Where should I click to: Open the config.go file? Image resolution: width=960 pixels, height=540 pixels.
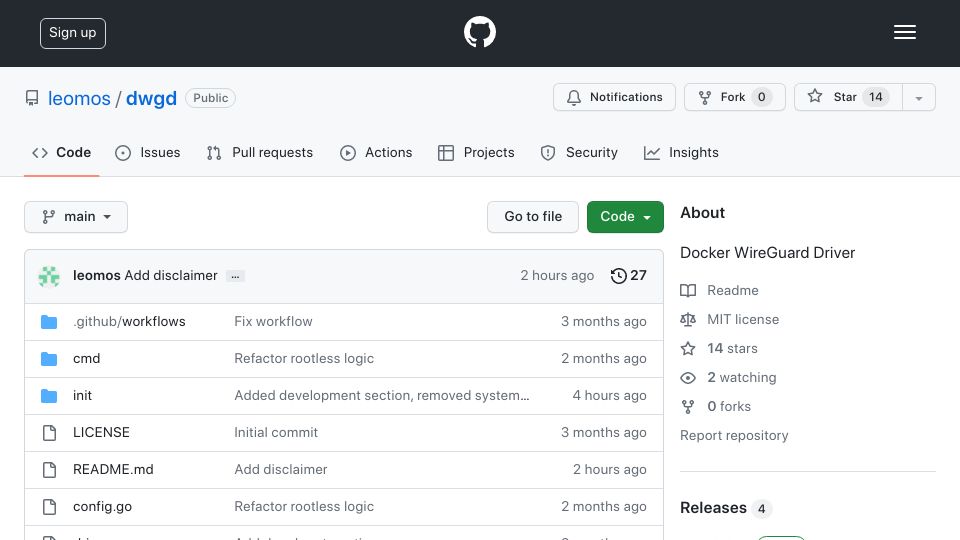click(x=102, y=506)
